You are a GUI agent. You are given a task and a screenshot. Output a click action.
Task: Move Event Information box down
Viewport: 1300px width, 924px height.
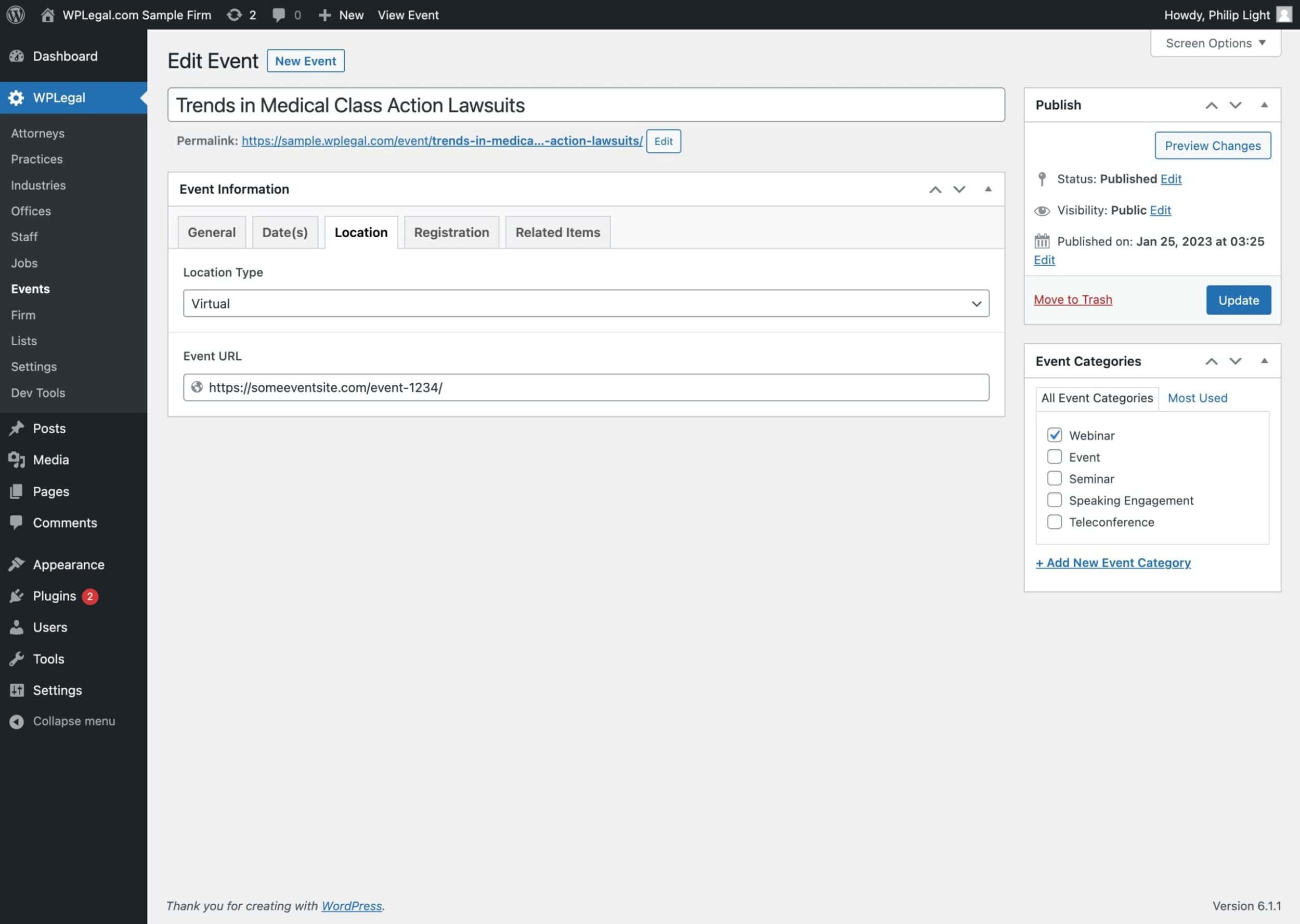[959, 189]
